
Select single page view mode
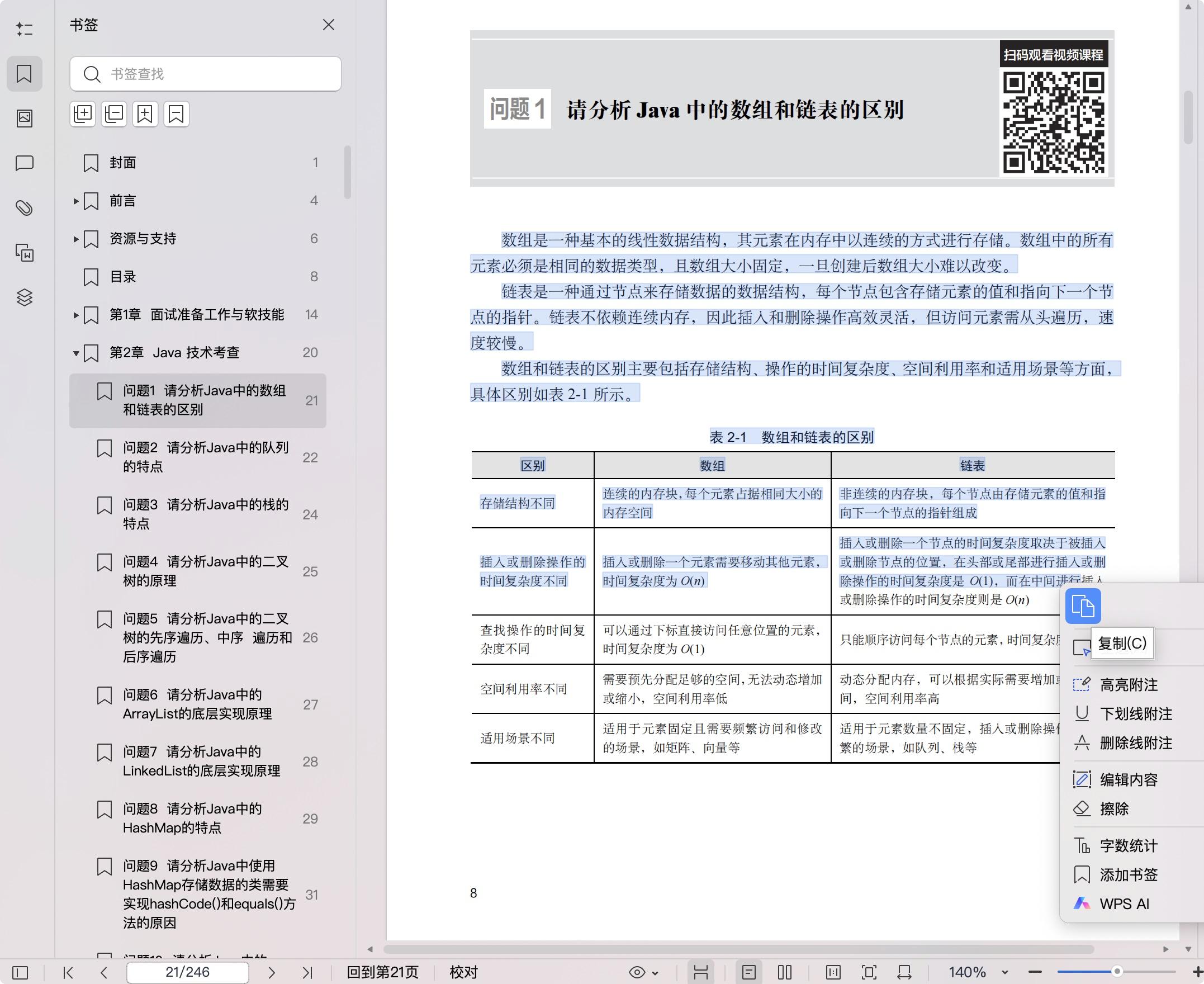pos(749,973)
